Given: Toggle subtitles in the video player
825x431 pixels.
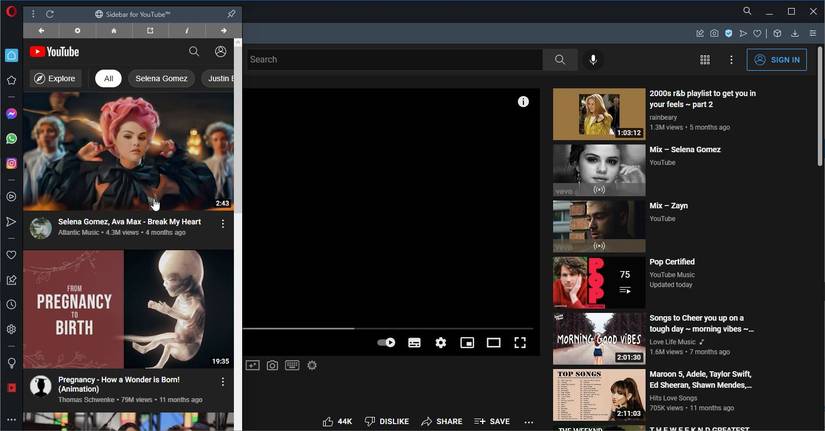Looking at the screenshot, I should 414,343.
